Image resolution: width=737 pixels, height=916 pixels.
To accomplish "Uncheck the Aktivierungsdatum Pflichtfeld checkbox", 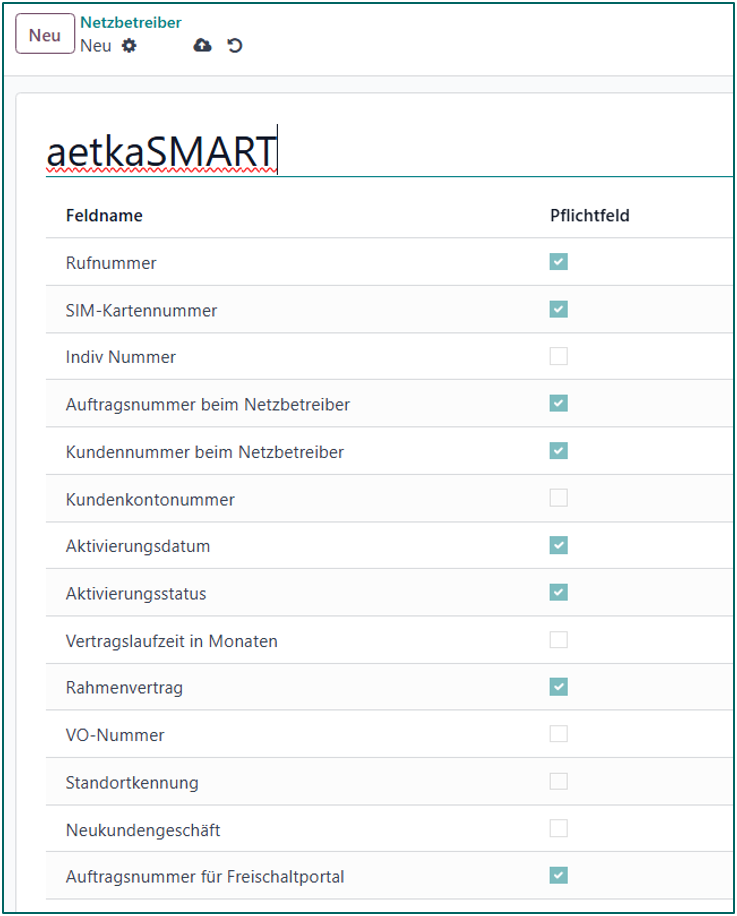I will point(559,545).
